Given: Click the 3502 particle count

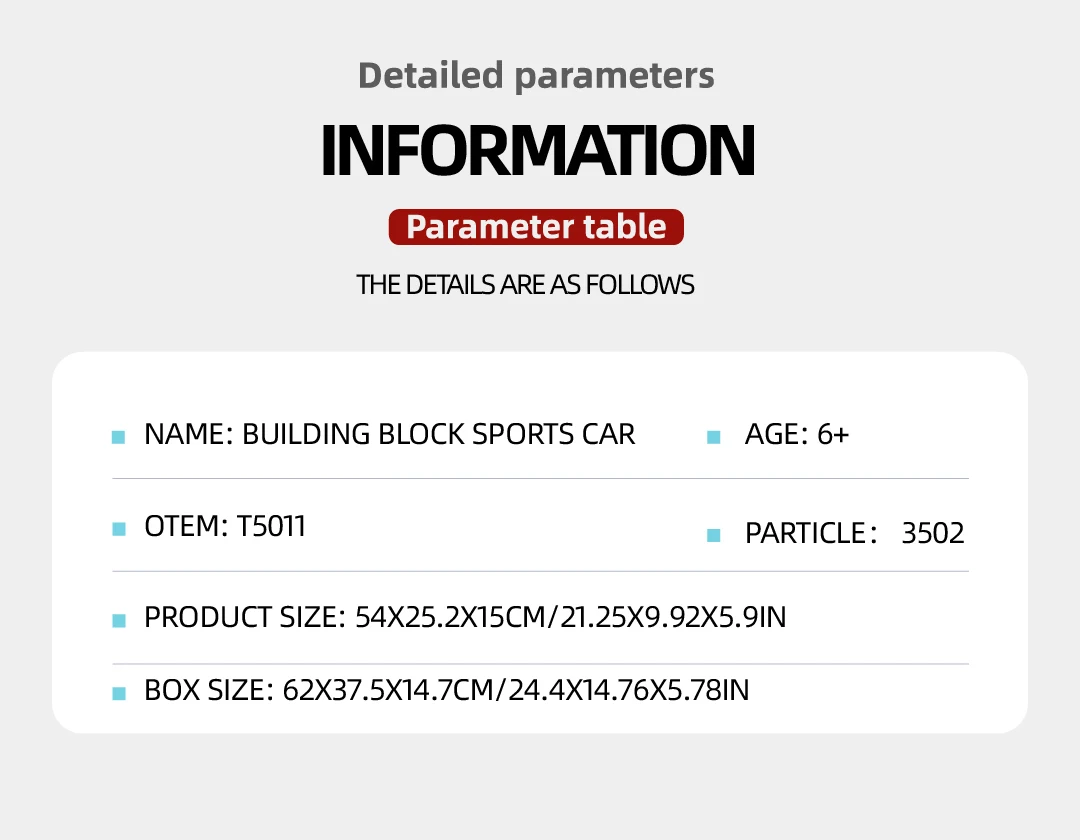Looking at the screenshot, I should (932, 533).
